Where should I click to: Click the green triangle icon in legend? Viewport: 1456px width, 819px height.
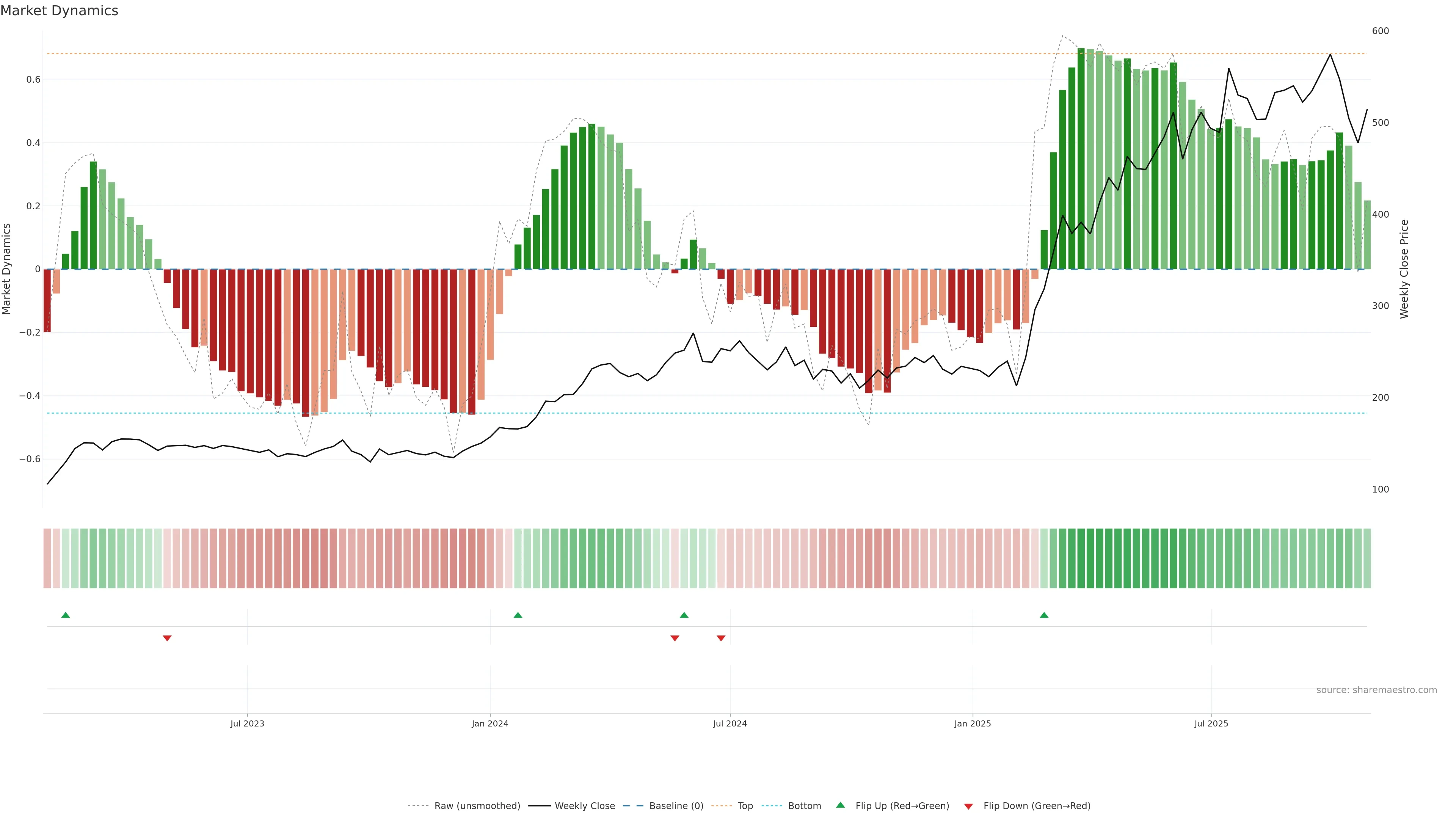(x=841, y=805)
